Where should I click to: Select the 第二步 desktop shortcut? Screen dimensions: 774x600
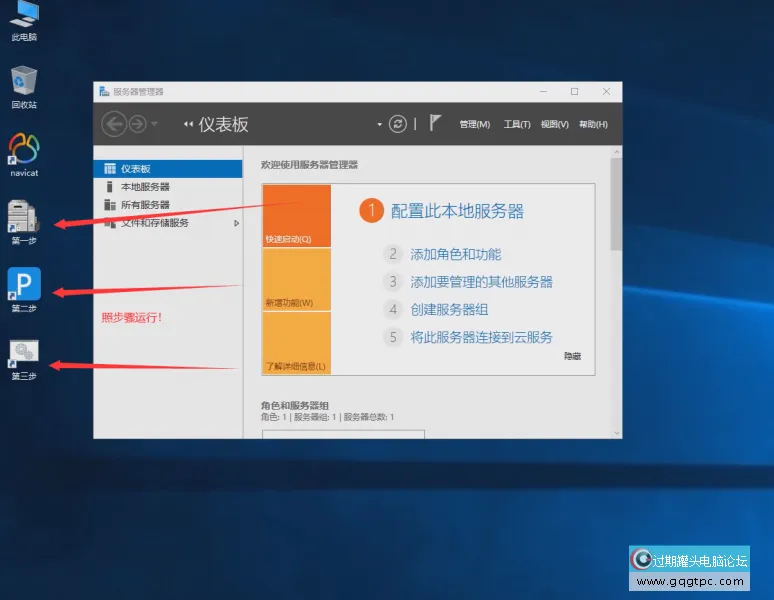[x=24, y=290]
